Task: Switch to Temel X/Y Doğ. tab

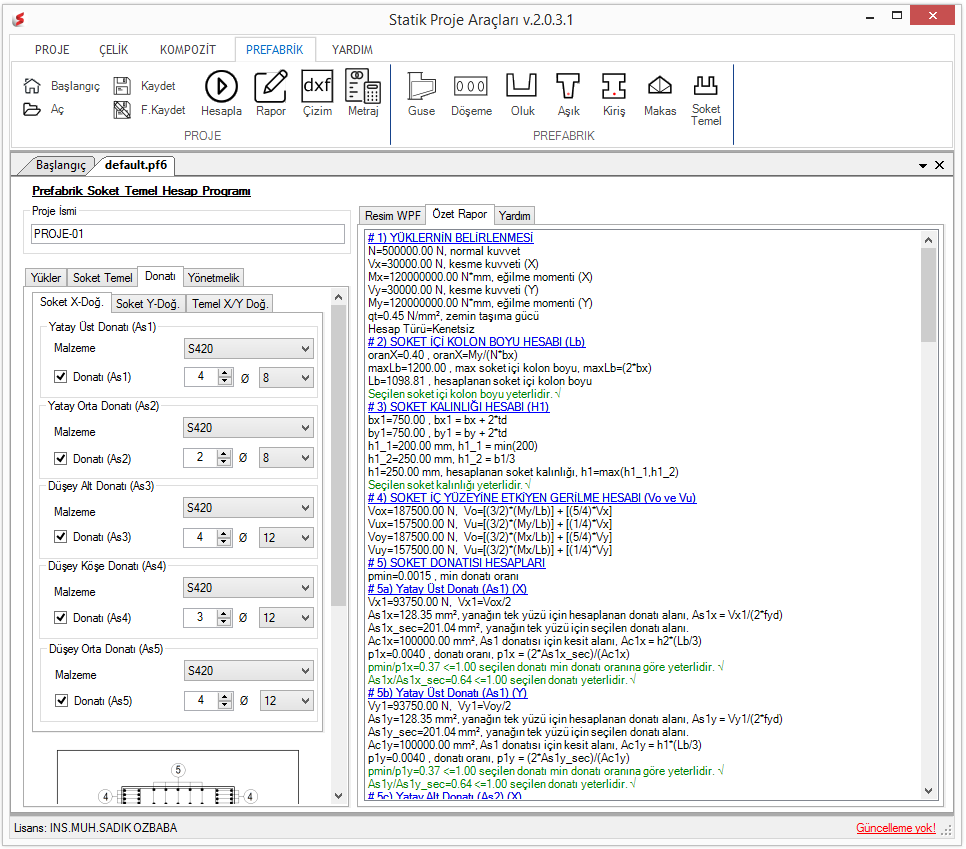Action: (230, 304)
